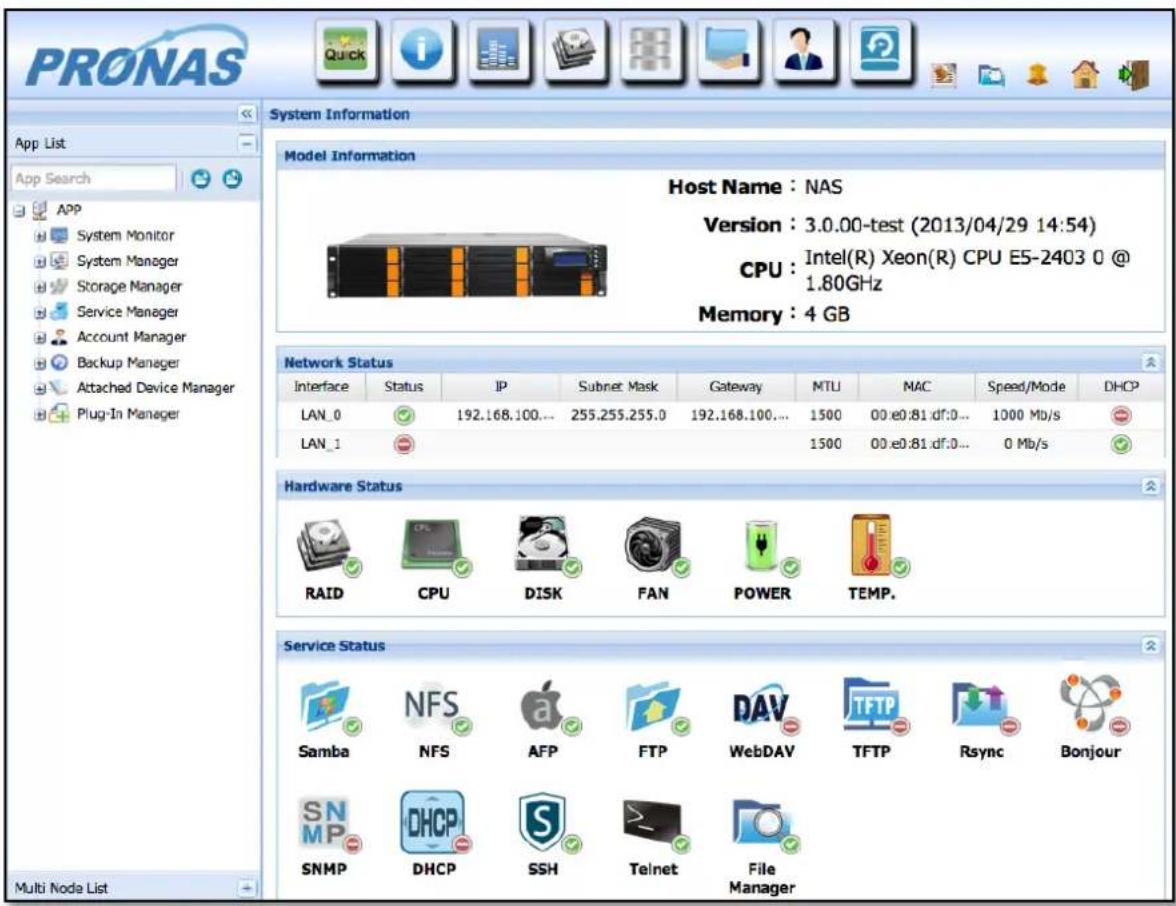Collapse the Network Status section

point(1150,362)
